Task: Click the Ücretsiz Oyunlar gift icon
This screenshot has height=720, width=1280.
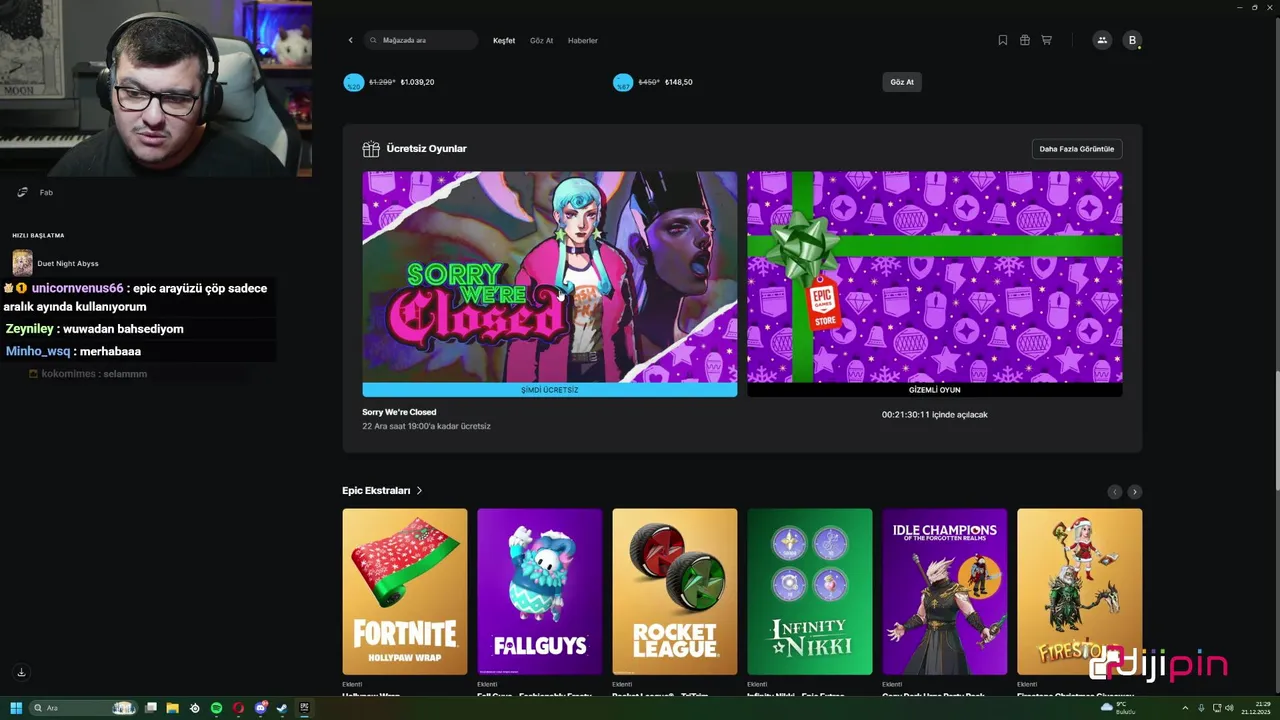Action: click(x=371, y=149)
